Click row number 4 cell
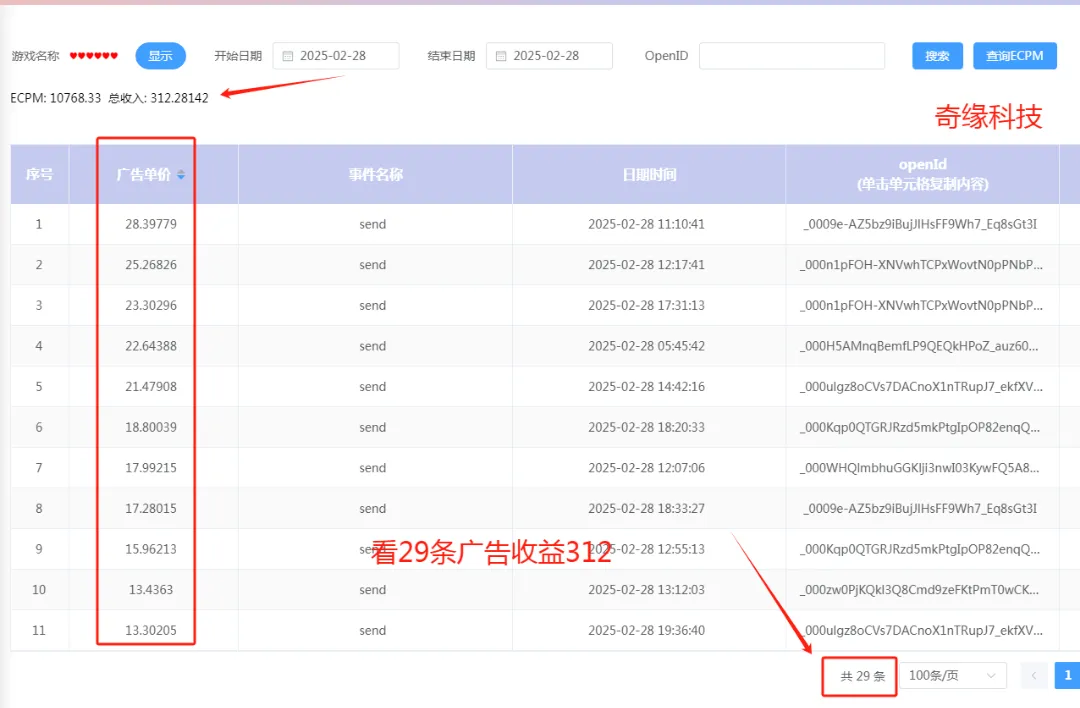Image resolution: width=1080 pixels, height=708 pixels. (x=39, y=346)
